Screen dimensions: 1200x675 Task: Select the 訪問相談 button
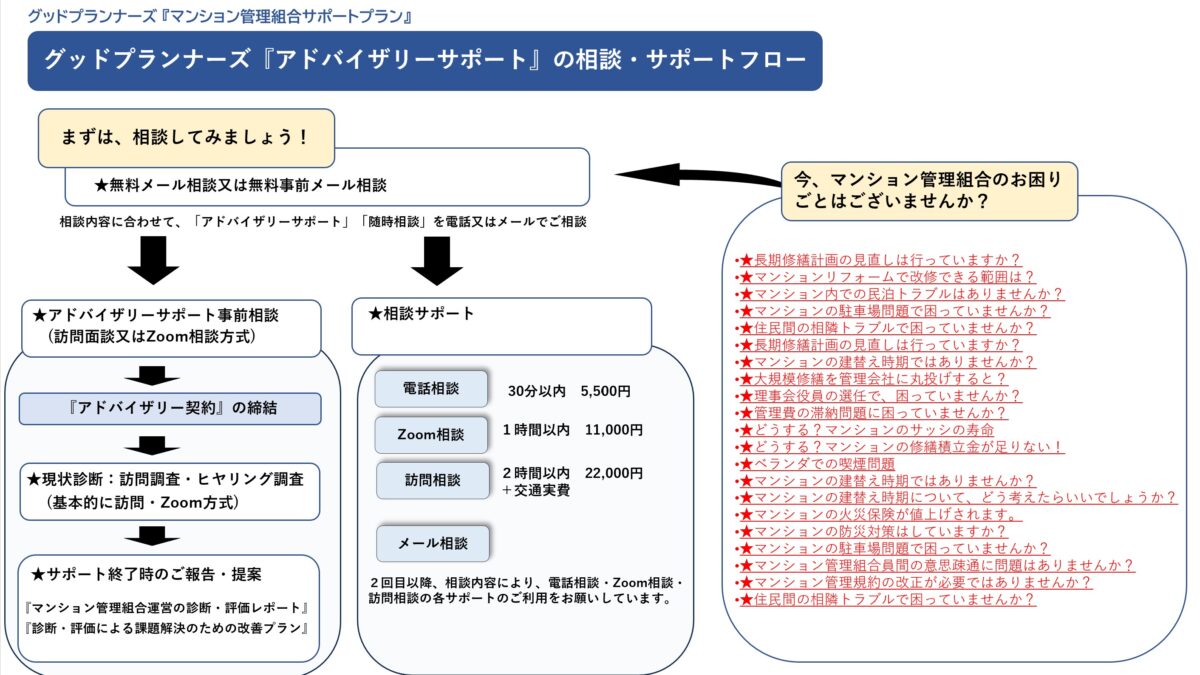point(432,480)
